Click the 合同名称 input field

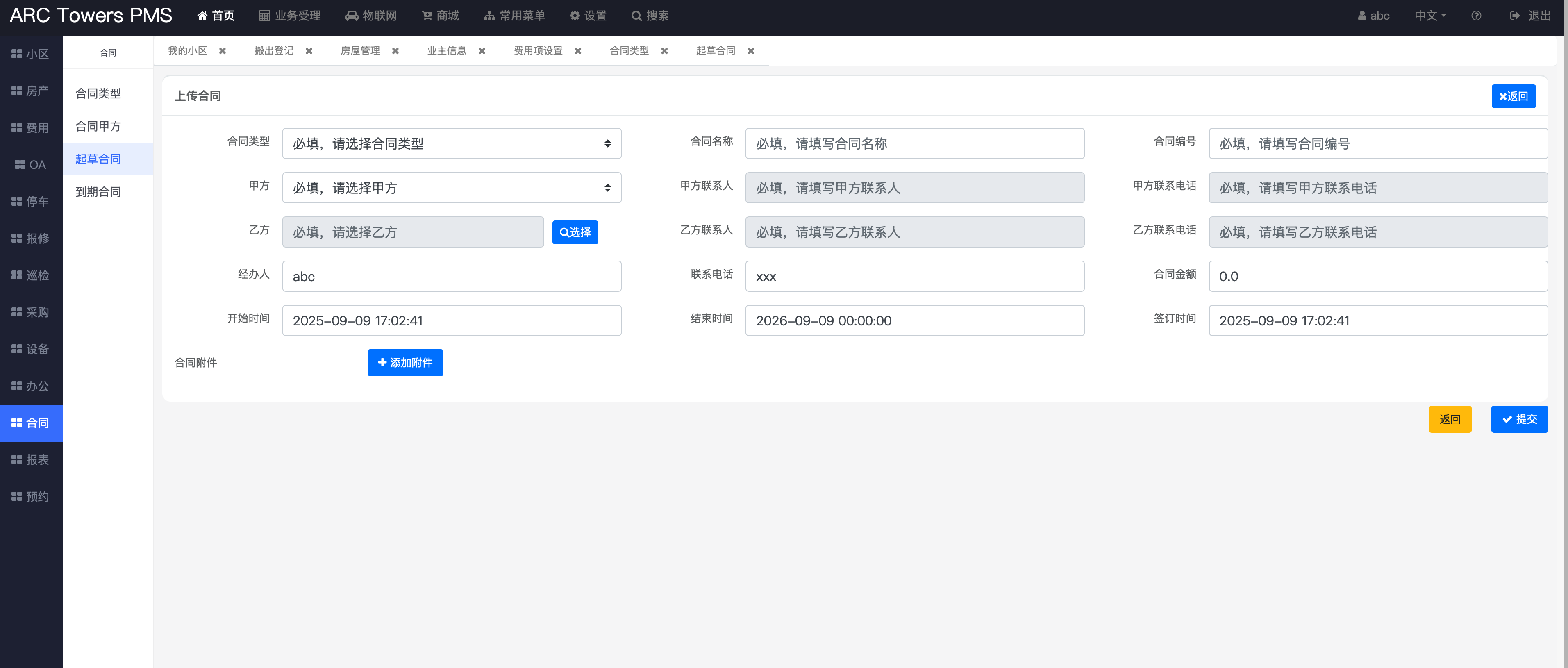(914, 144)
